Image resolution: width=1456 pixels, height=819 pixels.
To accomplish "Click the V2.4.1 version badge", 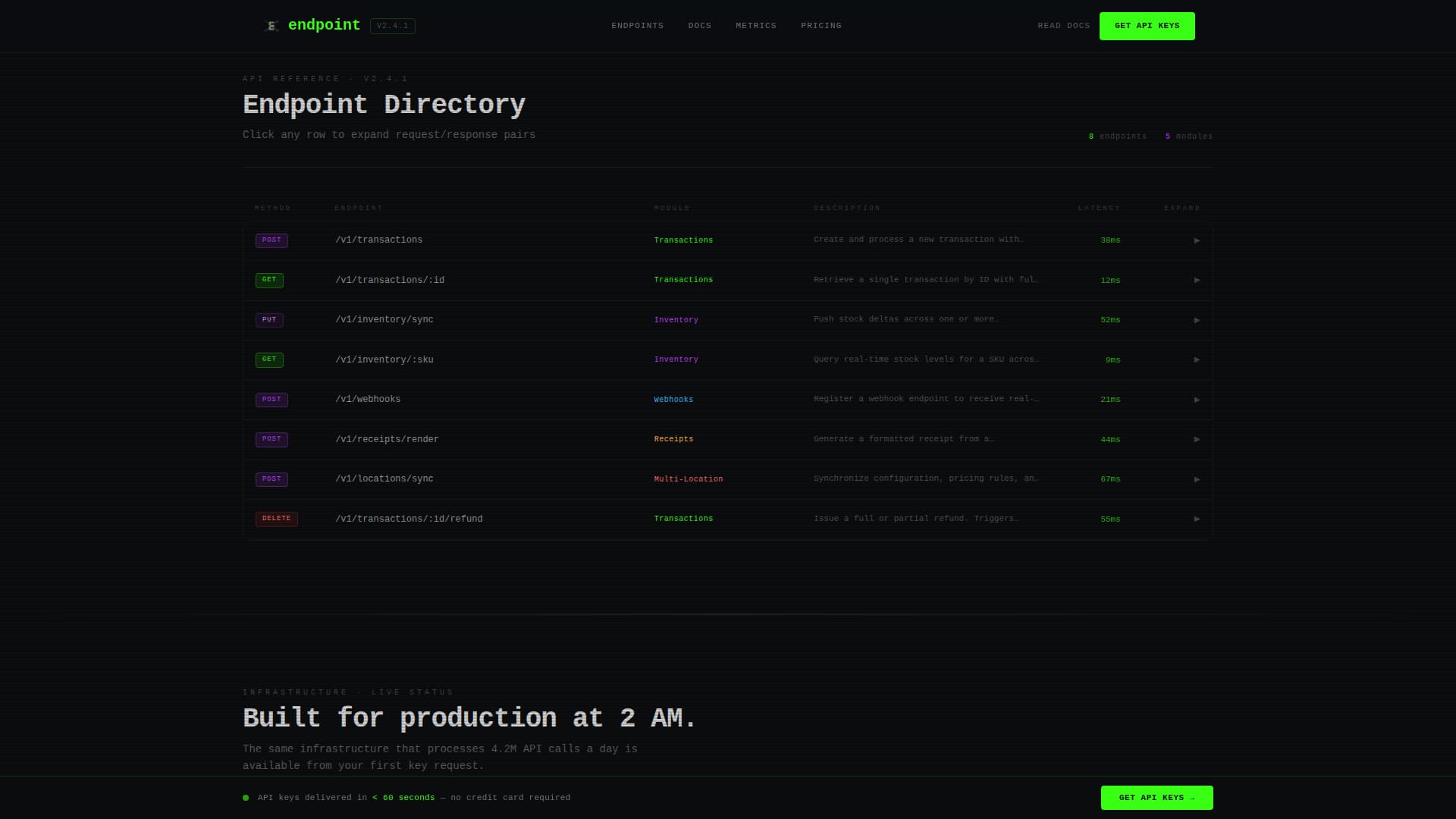I will tap(392, 26).
